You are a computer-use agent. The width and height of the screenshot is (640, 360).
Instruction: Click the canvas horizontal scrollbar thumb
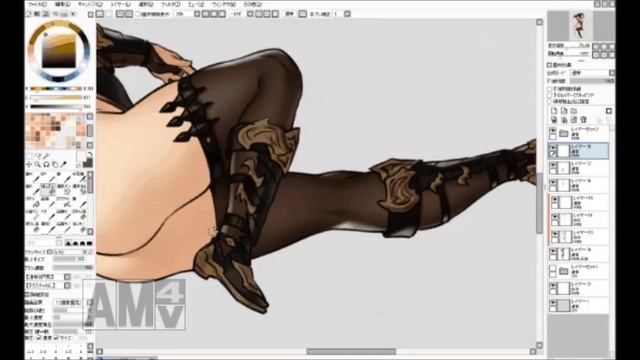coord(351,352)
